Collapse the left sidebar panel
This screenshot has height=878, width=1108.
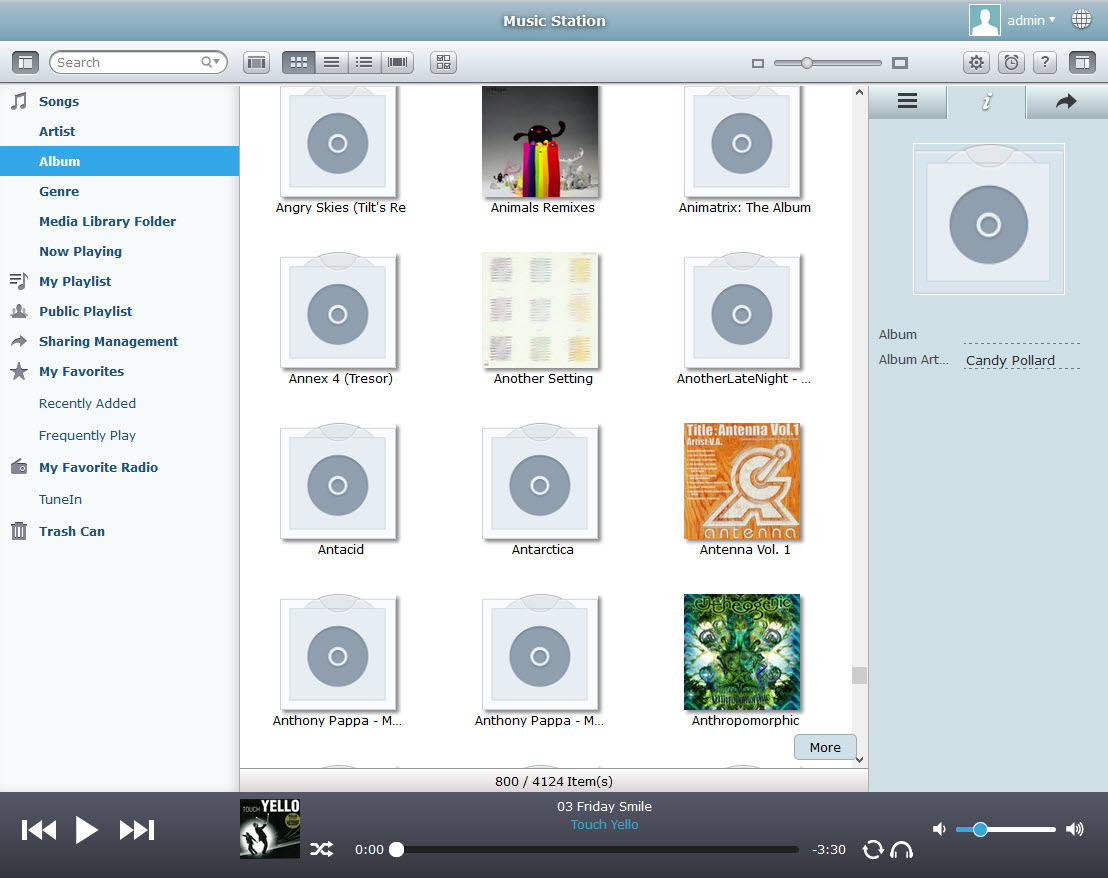pos(26,62)
